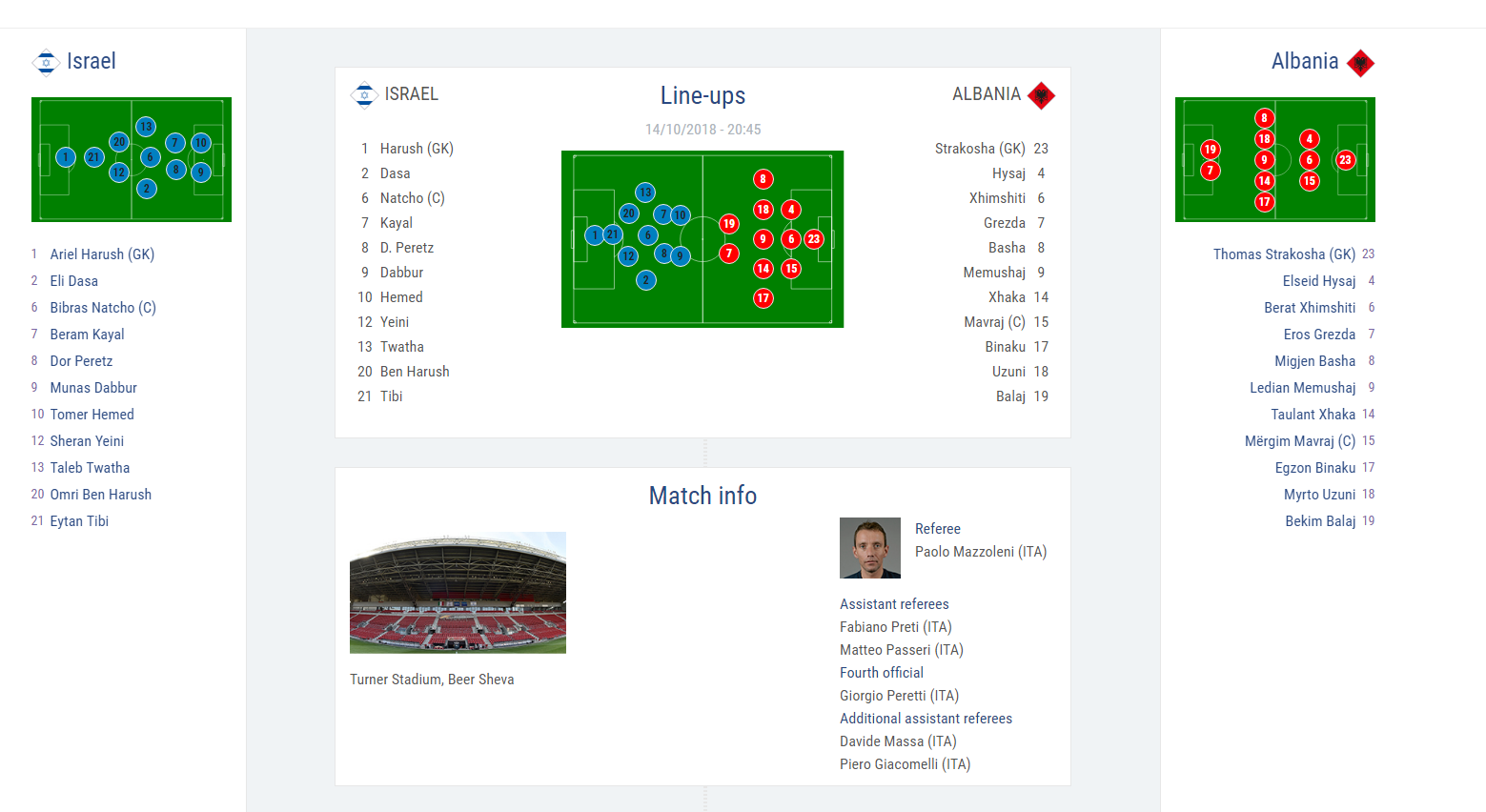Viewport: 1486px width, 812px height.
Task: Click the Albania flag icon in right sidebar
Action: [x=1360, y=63]
